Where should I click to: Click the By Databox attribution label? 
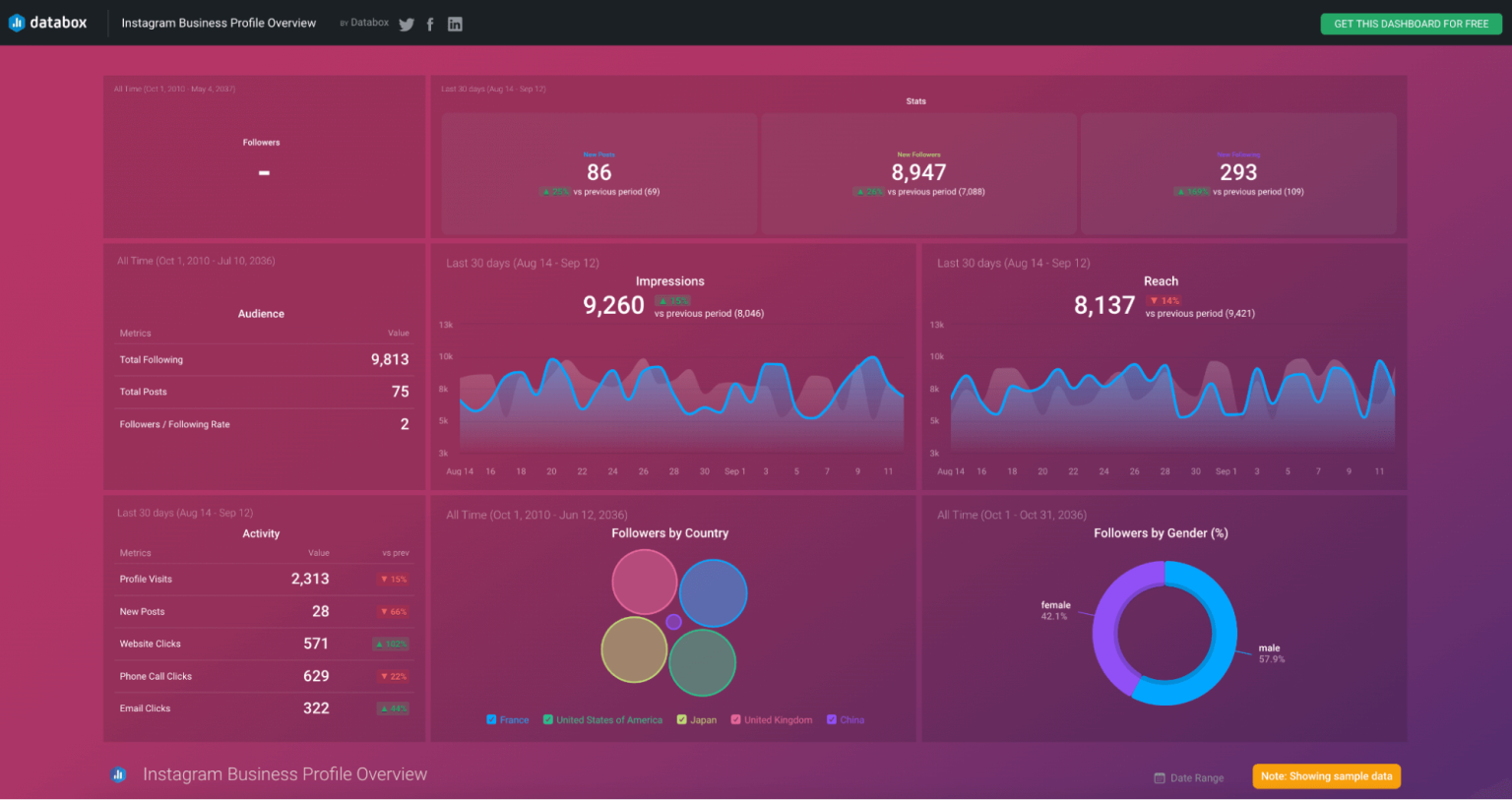point(363,22)
